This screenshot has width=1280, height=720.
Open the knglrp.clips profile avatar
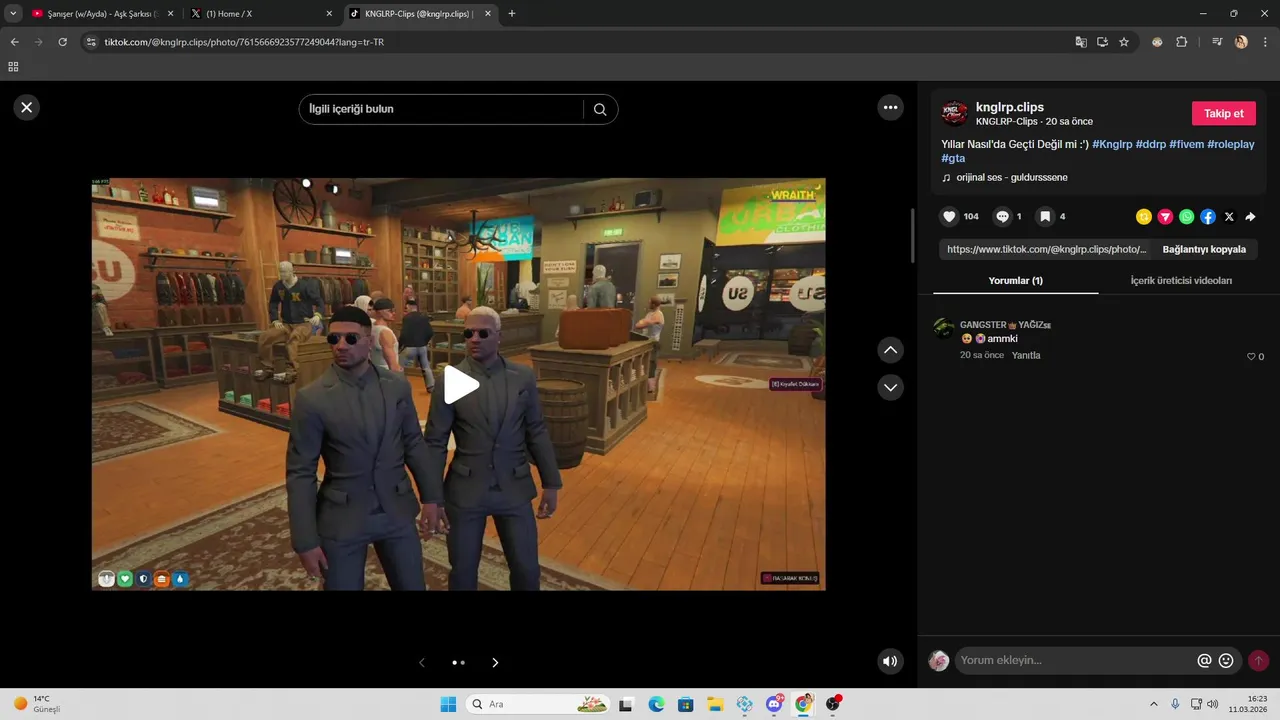click(954, 113)
